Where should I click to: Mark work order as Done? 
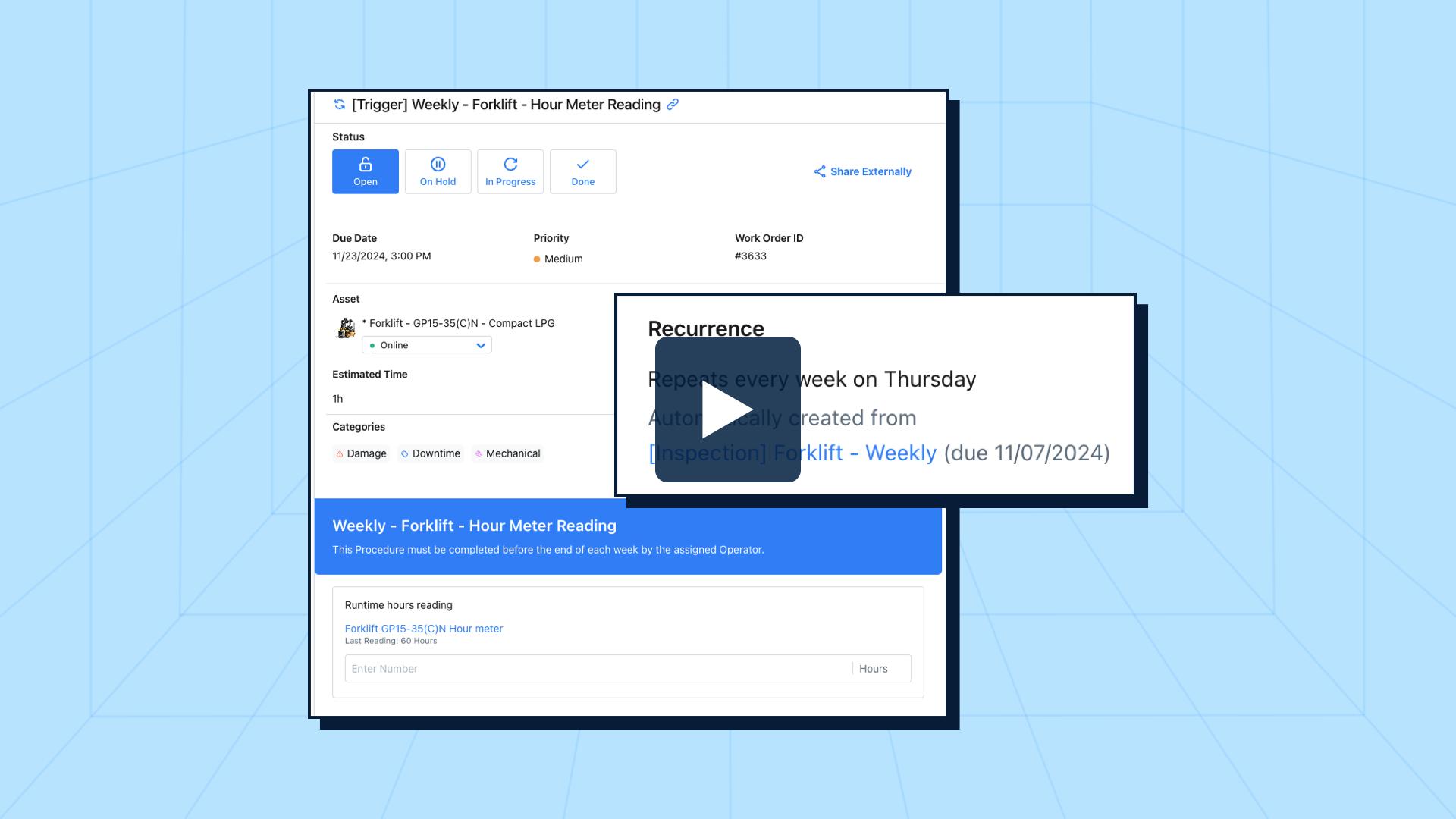[582, 171]
